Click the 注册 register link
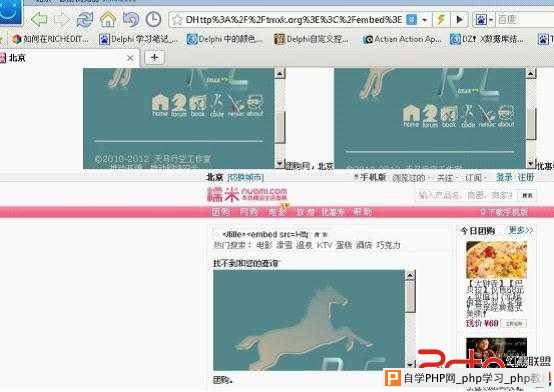The image size is (554, 392). tap(526, 177)
